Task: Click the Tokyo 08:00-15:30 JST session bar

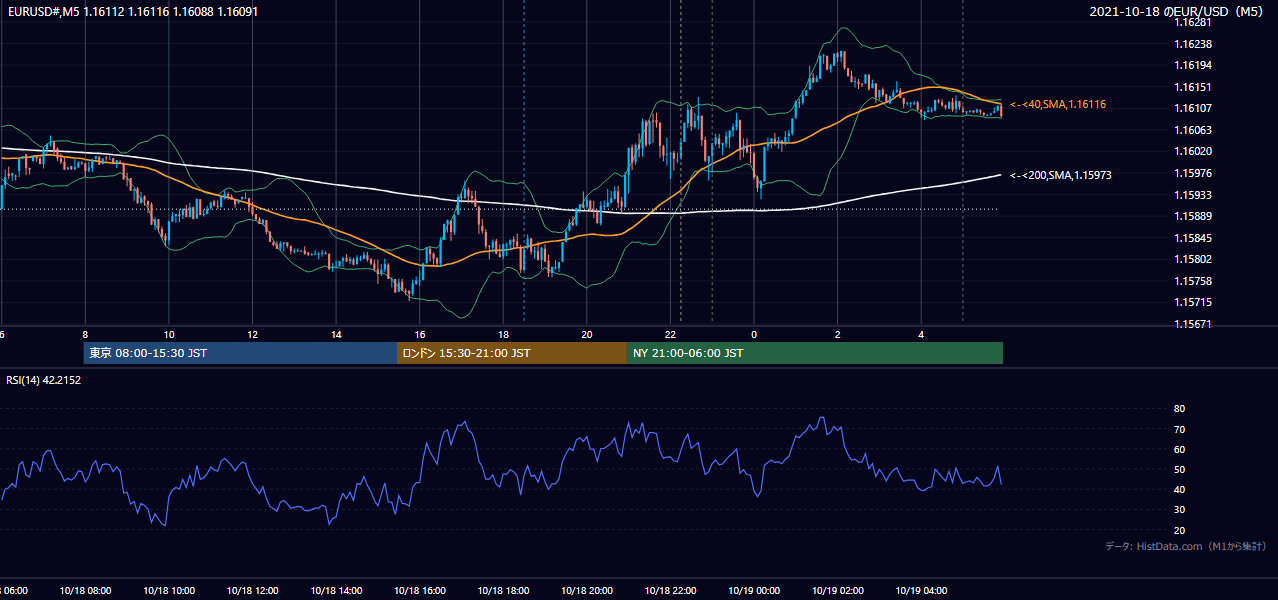Action: [x=240, y=353]
